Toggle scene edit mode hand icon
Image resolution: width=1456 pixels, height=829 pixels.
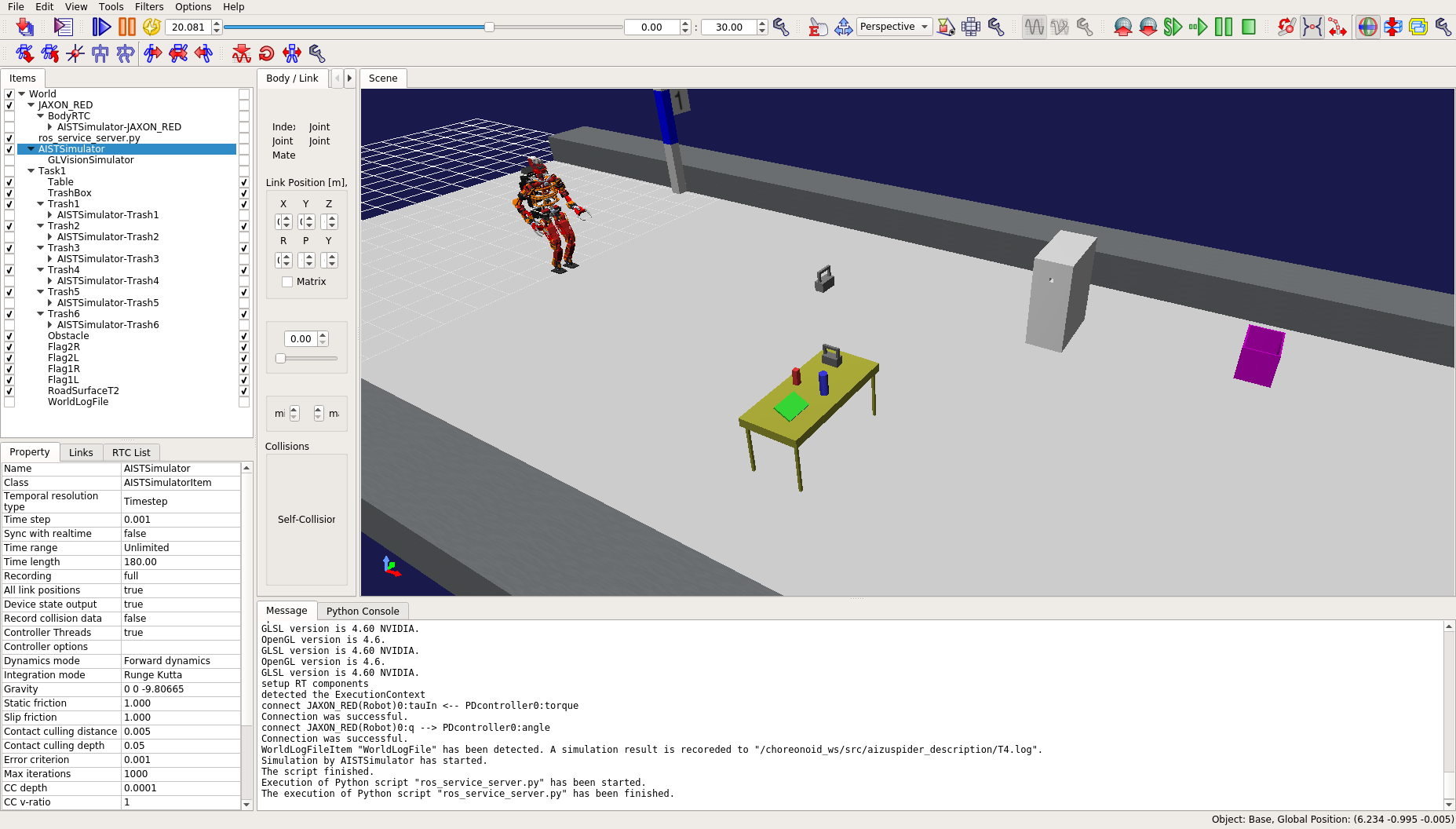pos(818,27)
